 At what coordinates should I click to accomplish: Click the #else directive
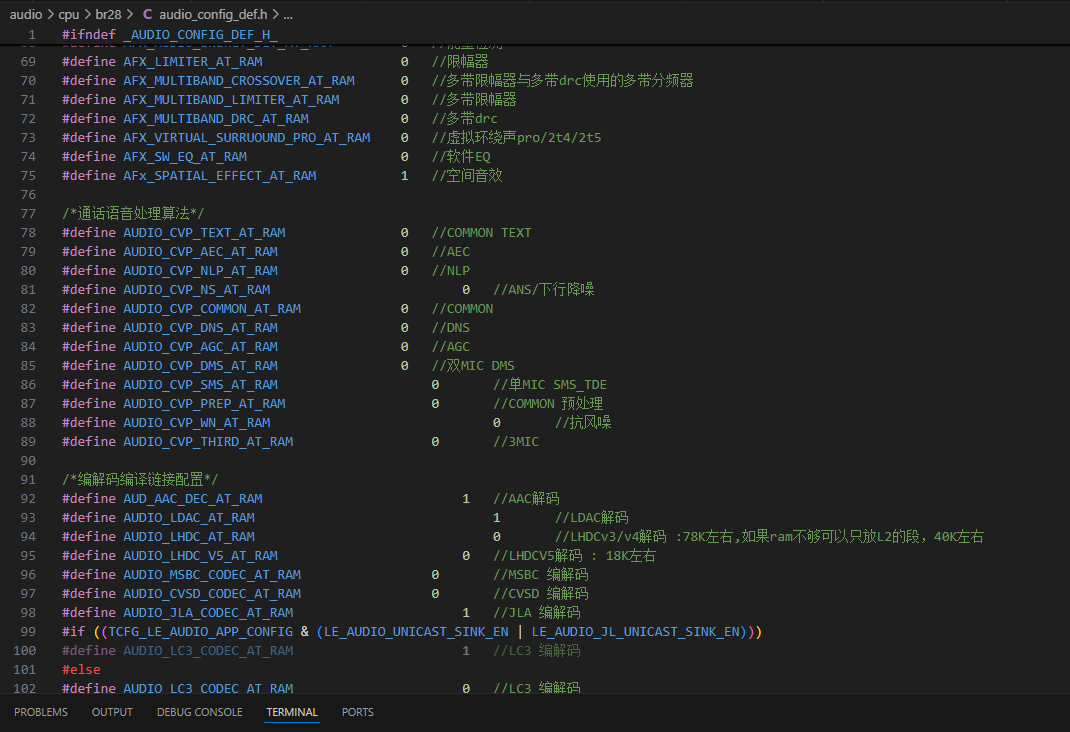click(x=81, y=671)
